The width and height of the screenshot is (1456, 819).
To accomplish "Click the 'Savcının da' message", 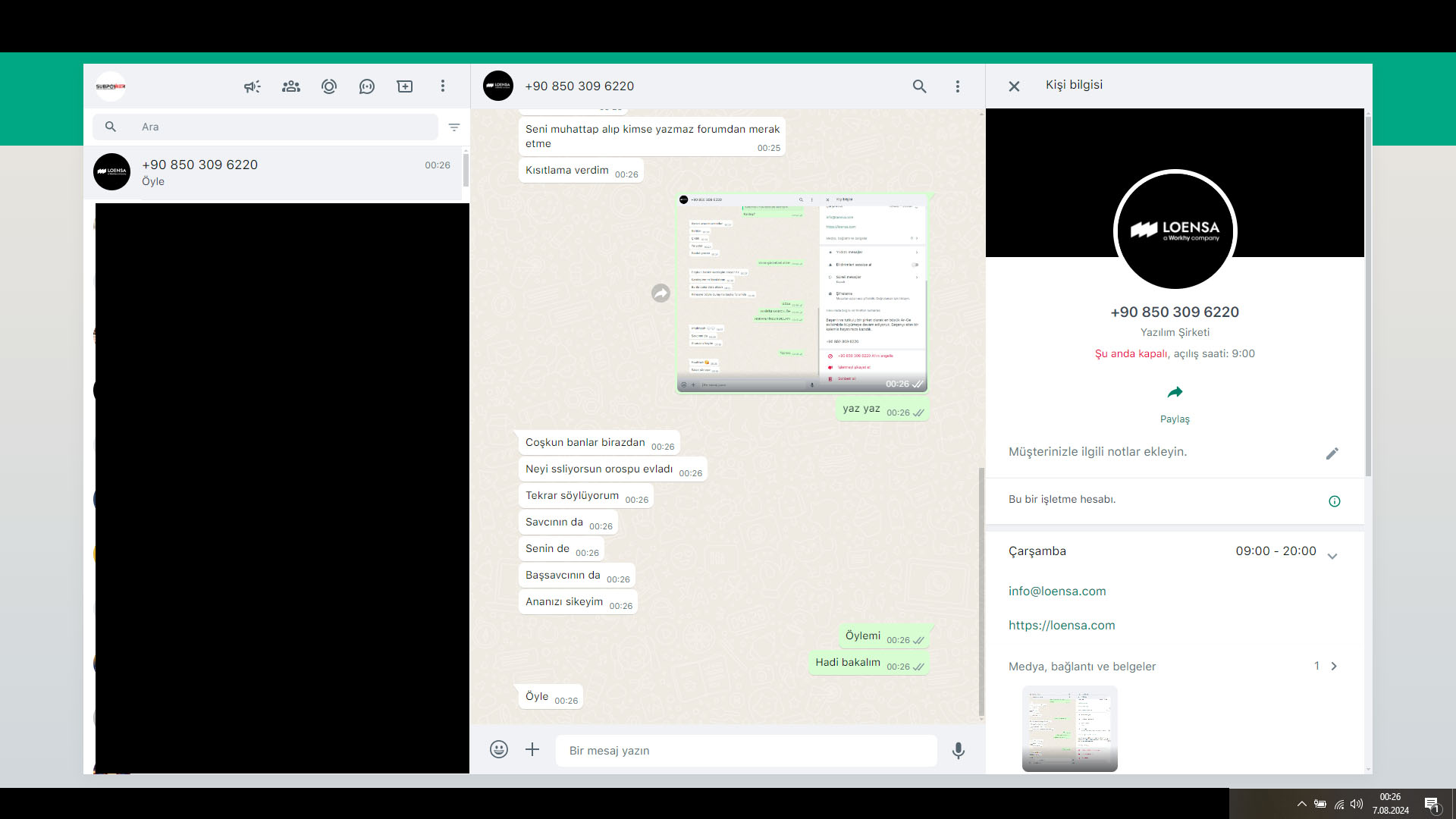I will pos(569,522).
